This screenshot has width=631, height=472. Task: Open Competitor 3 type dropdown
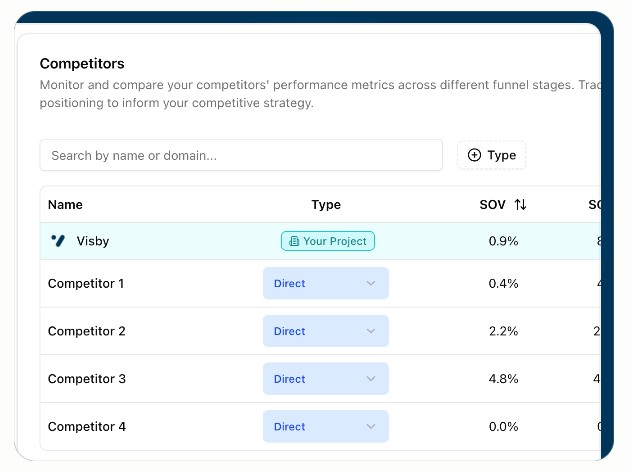325,379
